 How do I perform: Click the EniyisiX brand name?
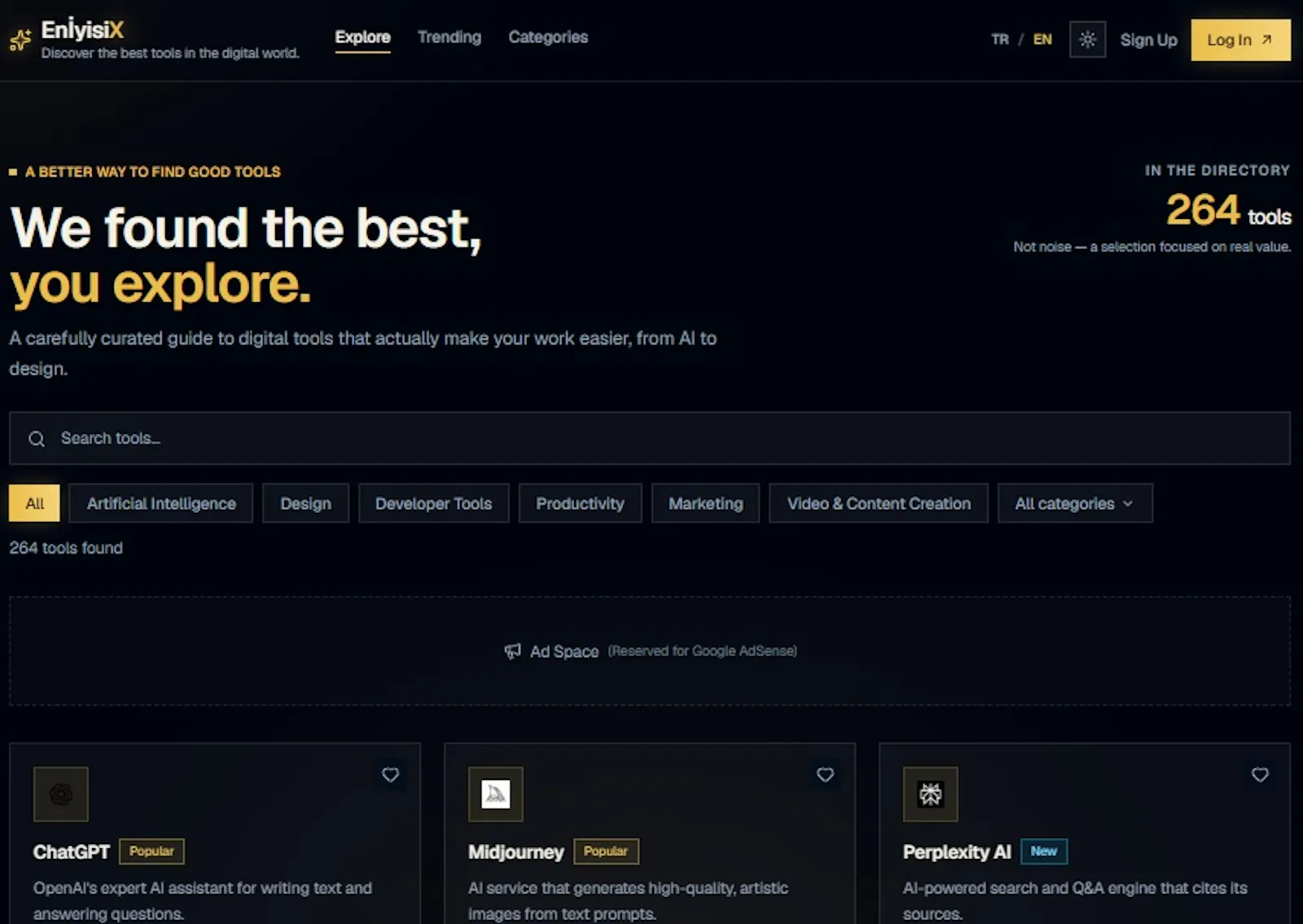pos(82,30)
